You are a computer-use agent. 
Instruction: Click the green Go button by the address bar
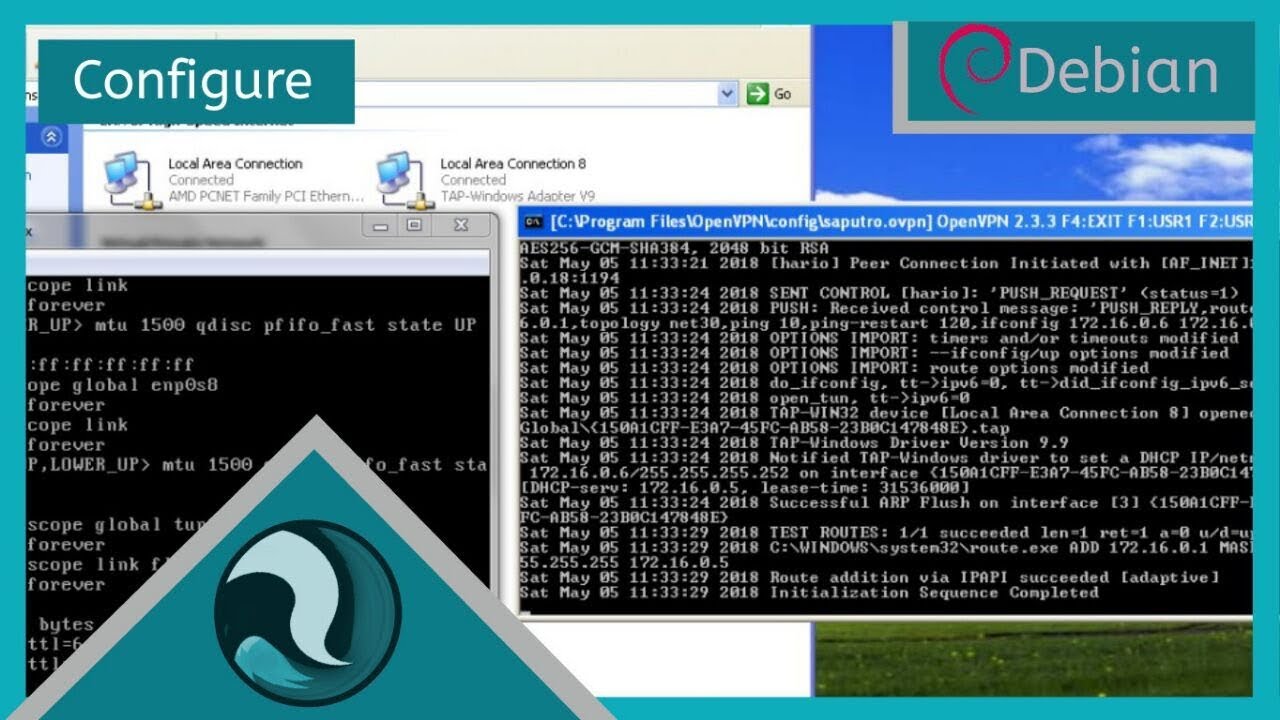[x=769, y=94]
